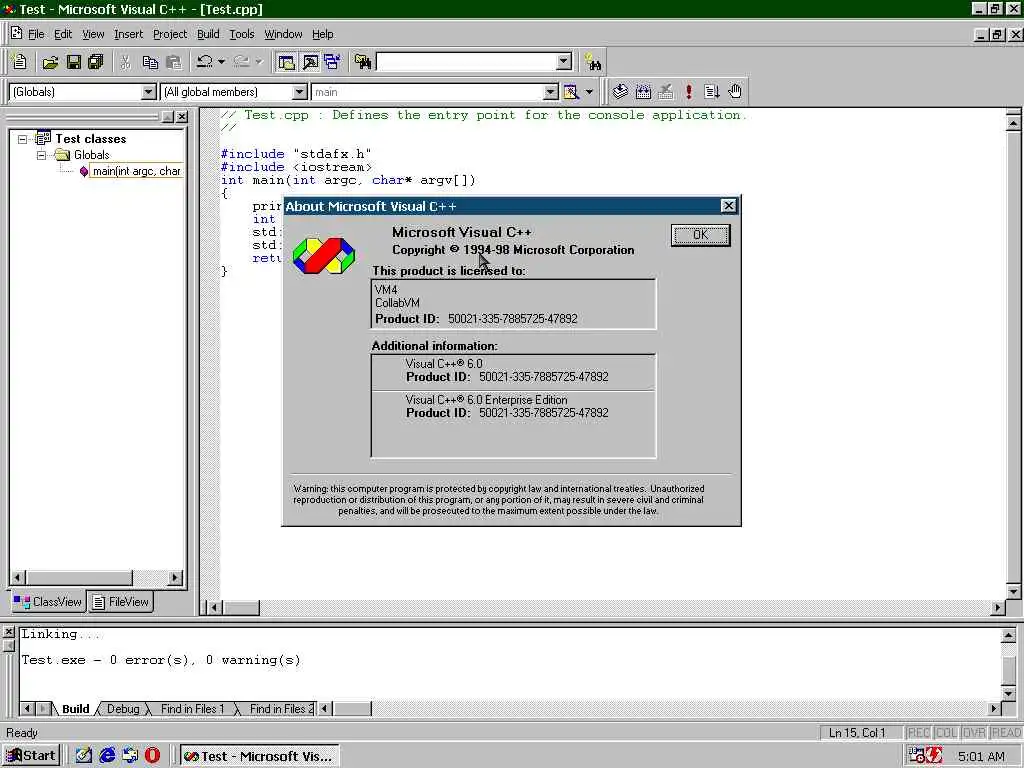Launch Internet Explorer from quick launch
This screenshot has height=768, width=1024.
coord(107,756)
